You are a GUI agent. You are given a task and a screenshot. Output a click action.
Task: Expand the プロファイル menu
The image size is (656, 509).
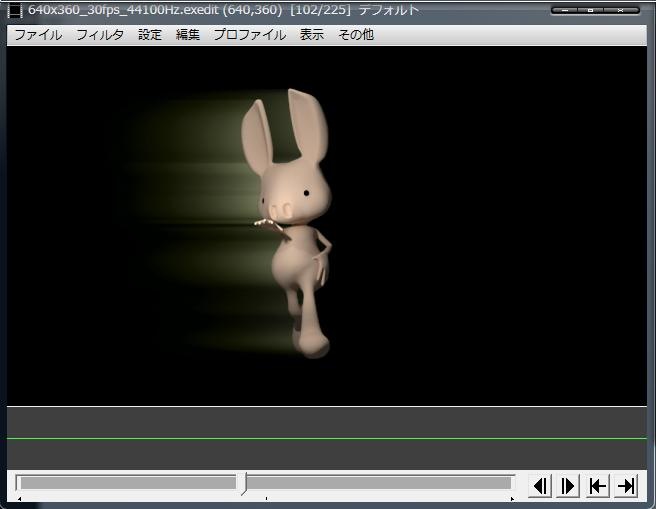click(249, 34)
